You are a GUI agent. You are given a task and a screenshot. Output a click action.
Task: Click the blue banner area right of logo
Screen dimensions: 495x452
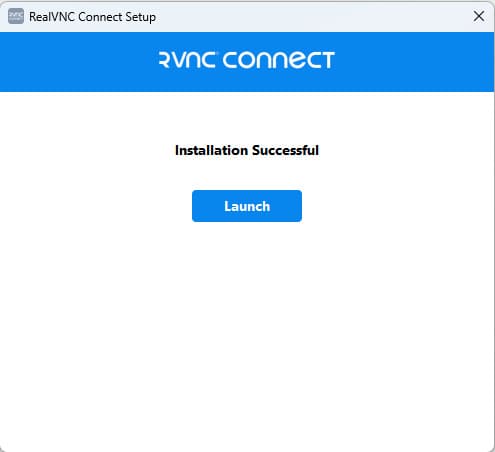coord(413,62)
